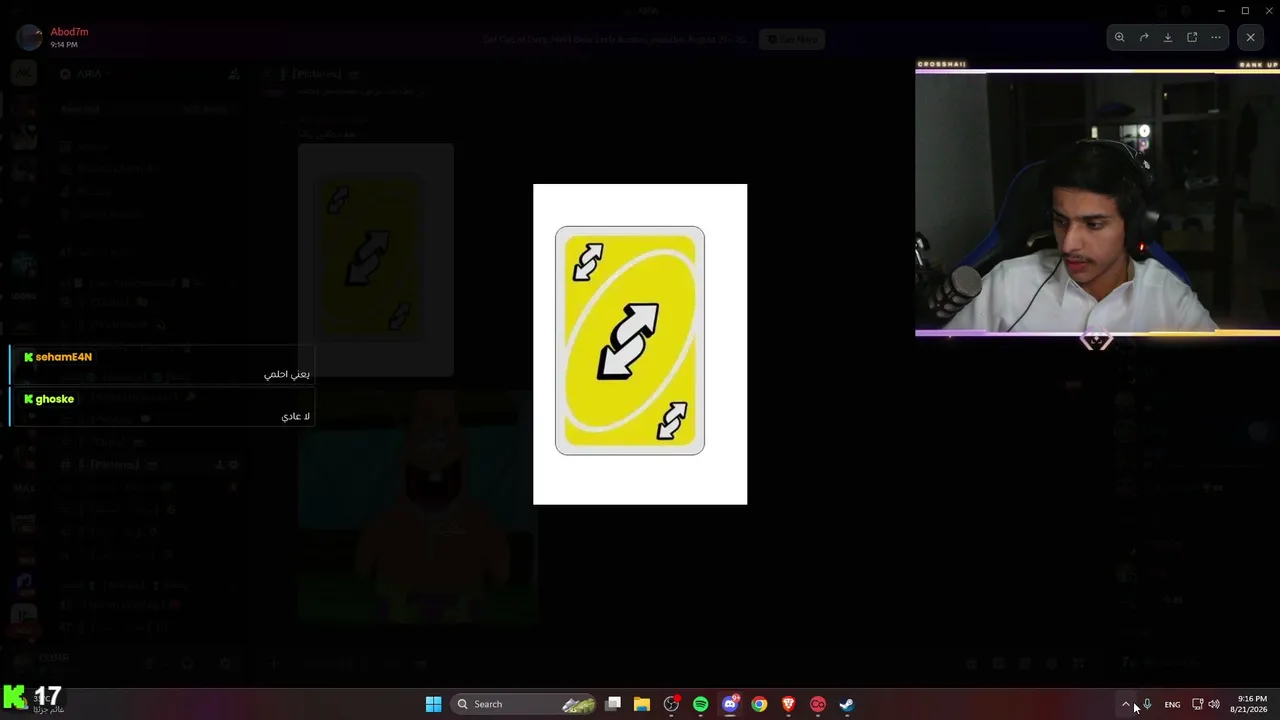Zoom in on the image preview
The image size is (1280, 720).
[x=1120, y=38]
